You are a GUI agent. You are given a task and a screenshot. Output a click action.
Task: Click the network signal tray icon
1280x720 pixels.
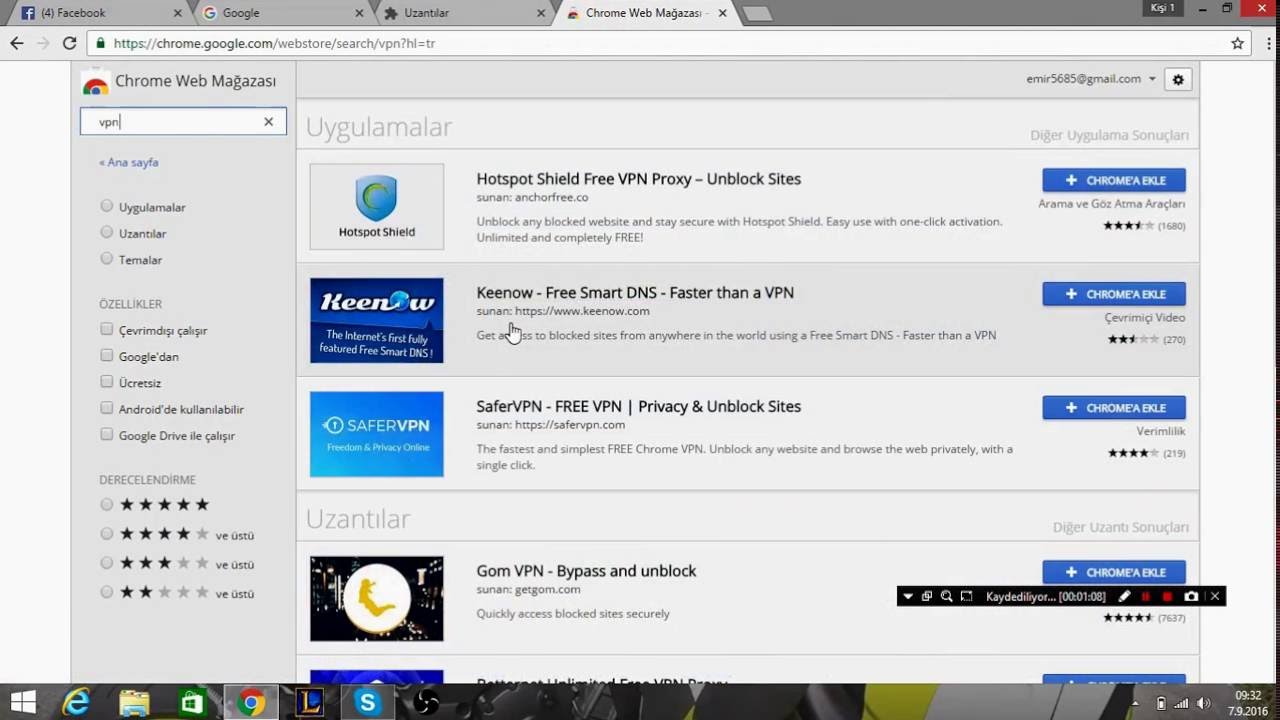1182,703
